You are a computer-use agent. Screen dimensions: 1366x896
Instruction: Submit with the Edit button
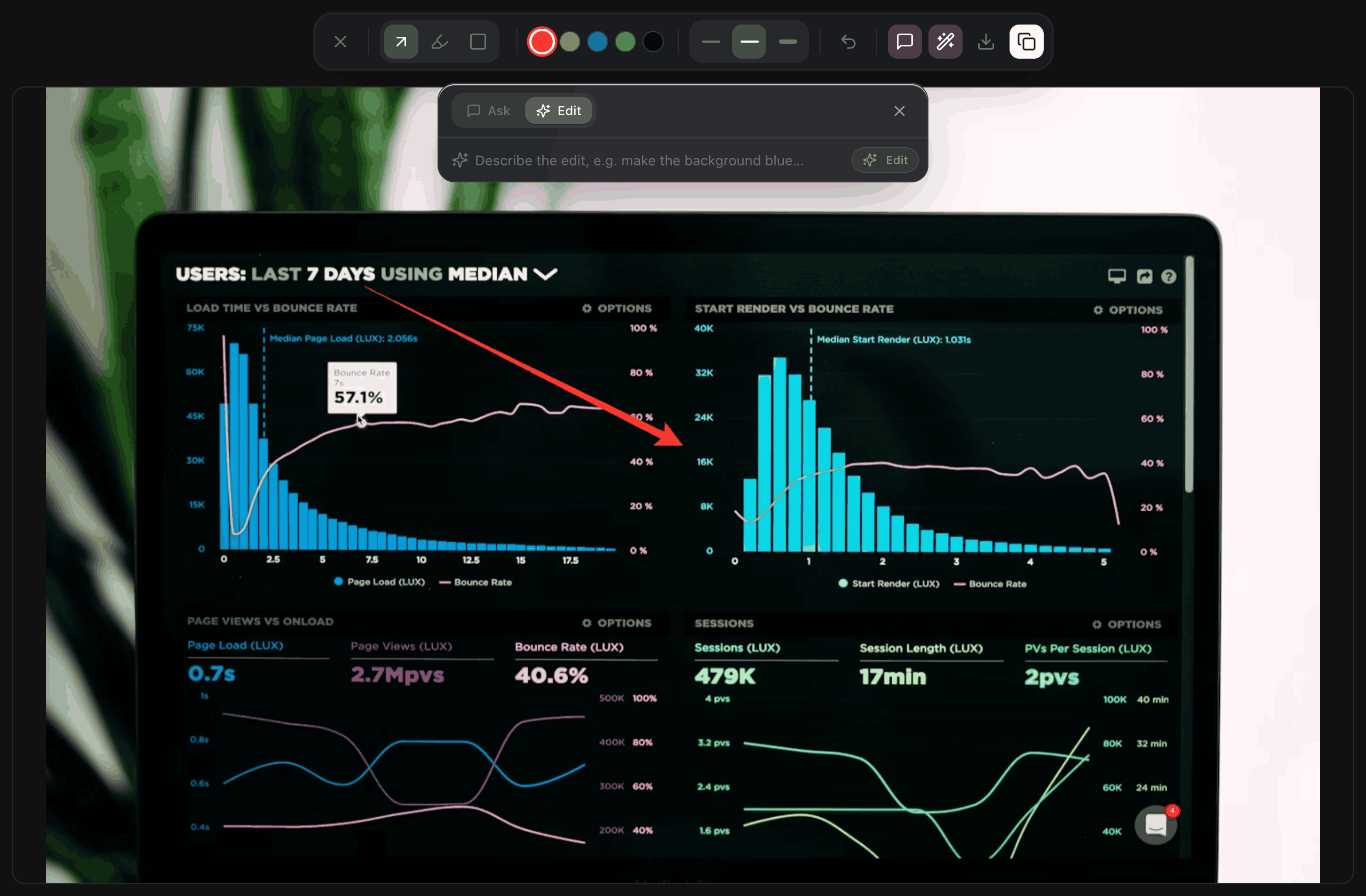click(x=885, y=160)
